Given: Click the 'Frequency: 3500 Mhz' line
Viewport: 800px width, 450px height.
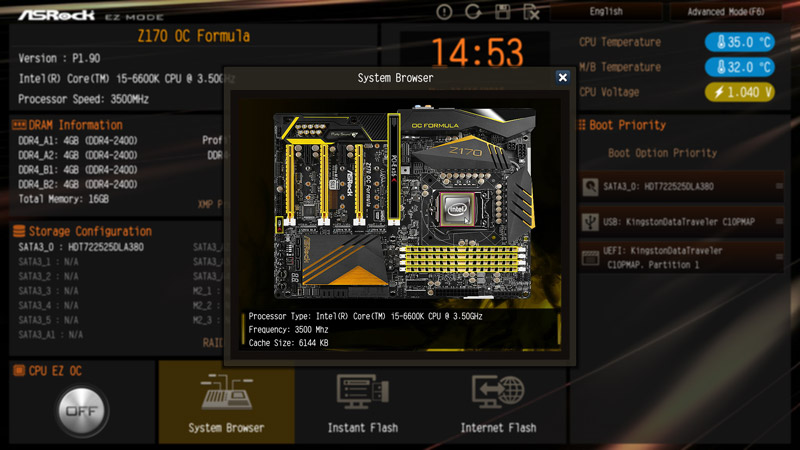Looking at the screenshot, I should 288,330.
